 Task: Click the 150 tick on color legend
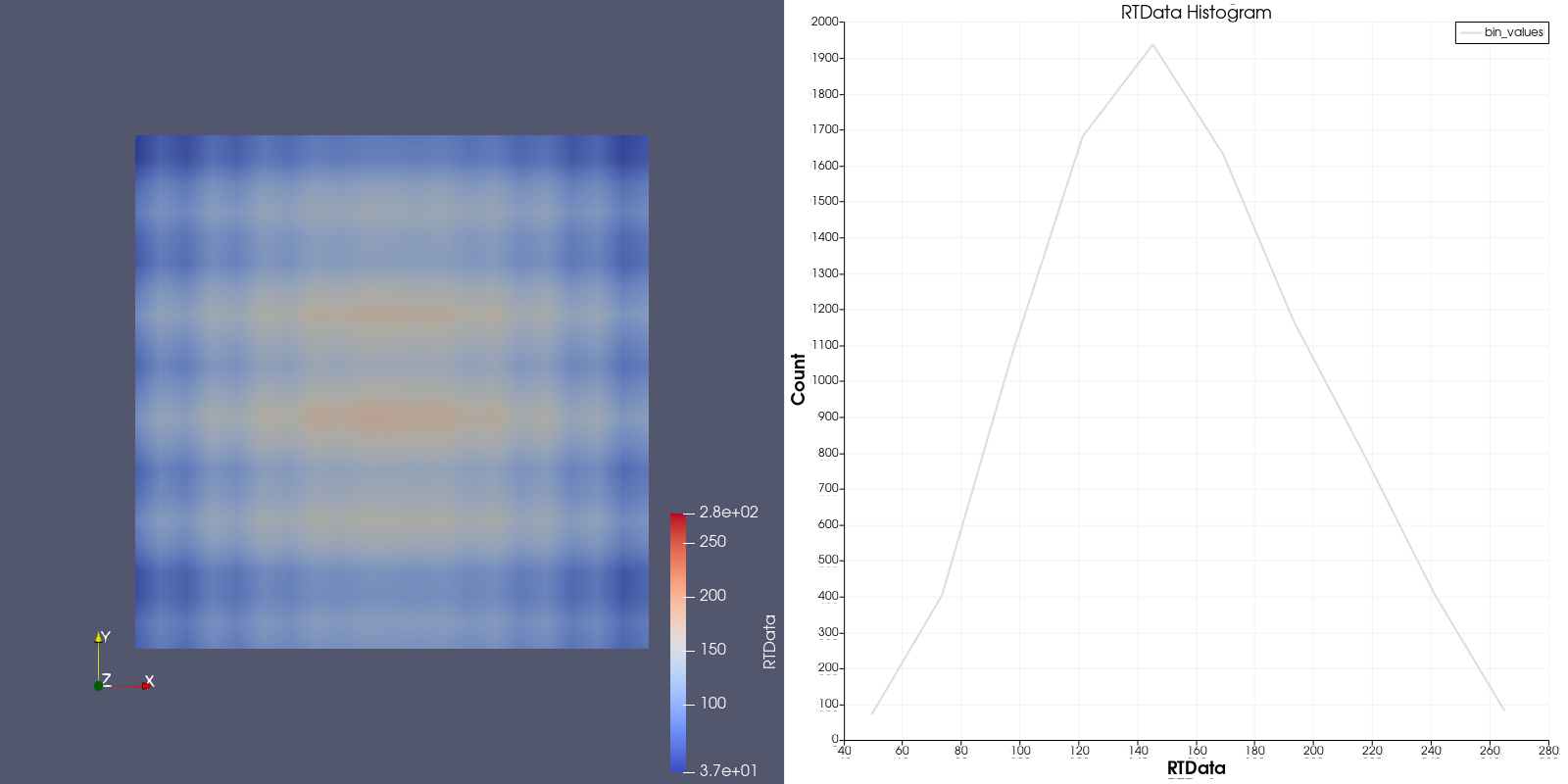(712, 649)
